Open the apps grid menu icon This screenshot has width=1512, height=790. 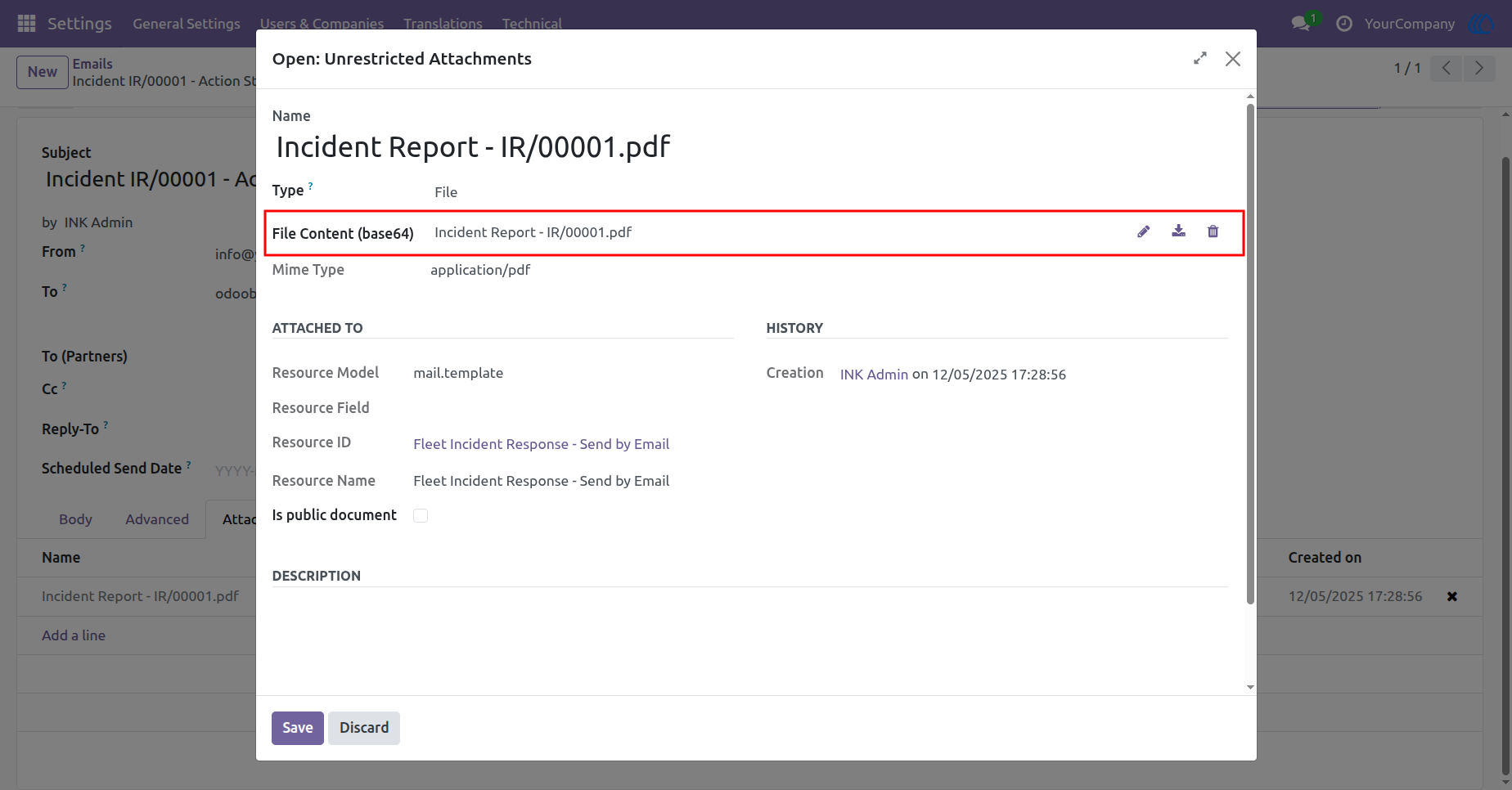tap(26, 23)
